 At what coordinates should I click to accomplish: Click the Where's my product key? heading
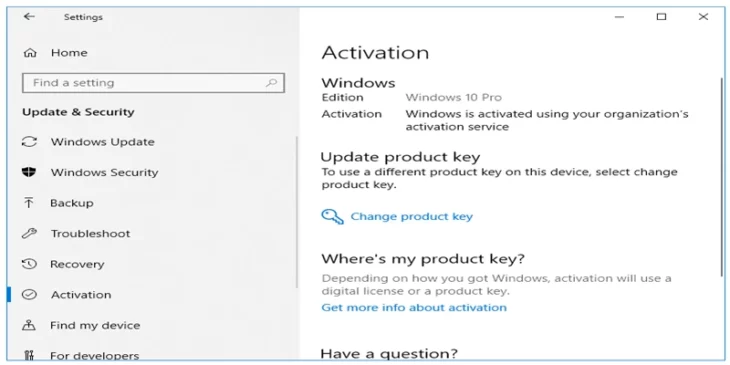pyautogui.click(x=423, y=258)
